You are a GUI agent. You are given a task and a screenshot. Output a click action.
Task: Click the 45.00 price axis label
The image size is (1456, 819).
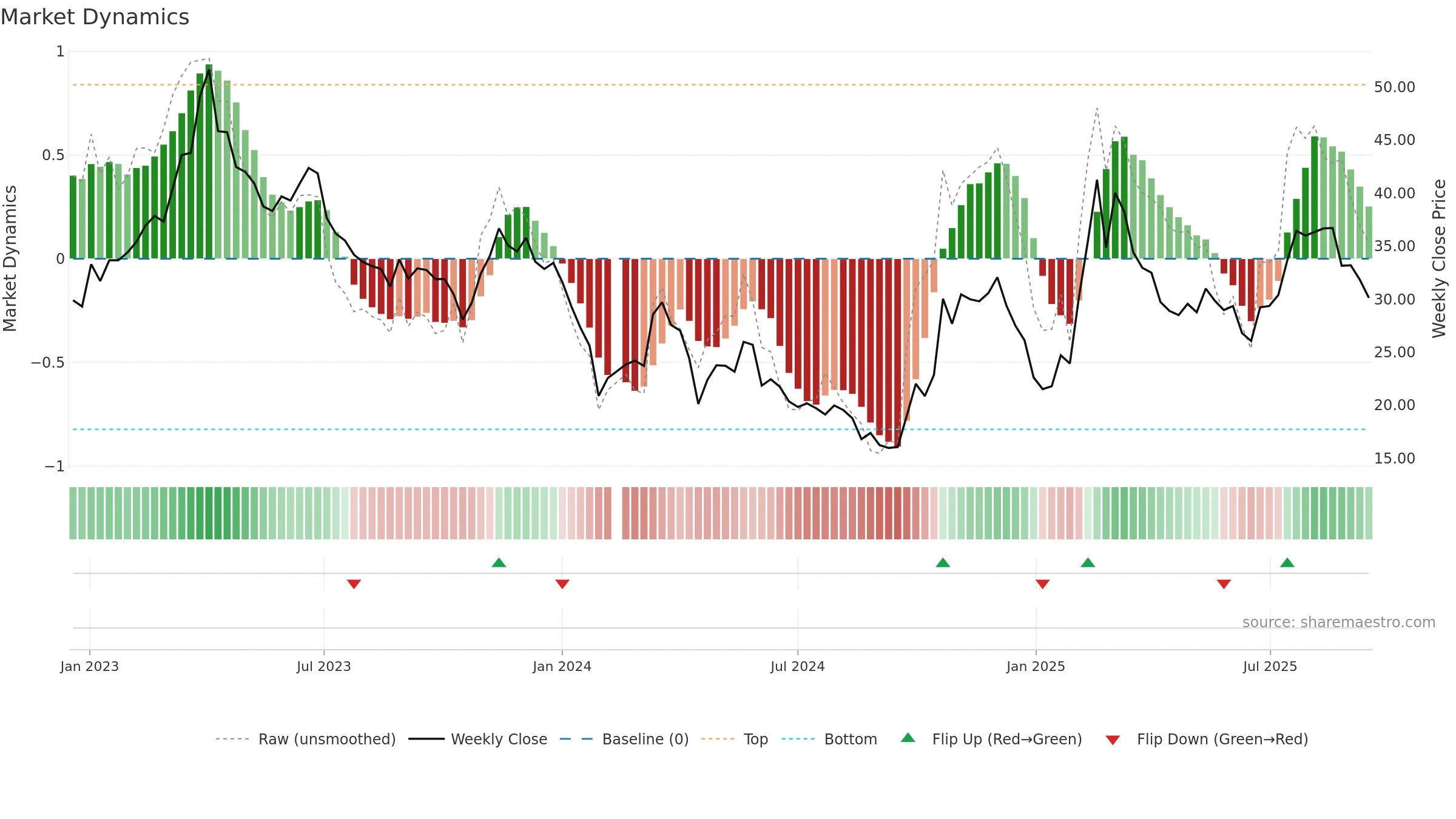(x=1395, y=140)
